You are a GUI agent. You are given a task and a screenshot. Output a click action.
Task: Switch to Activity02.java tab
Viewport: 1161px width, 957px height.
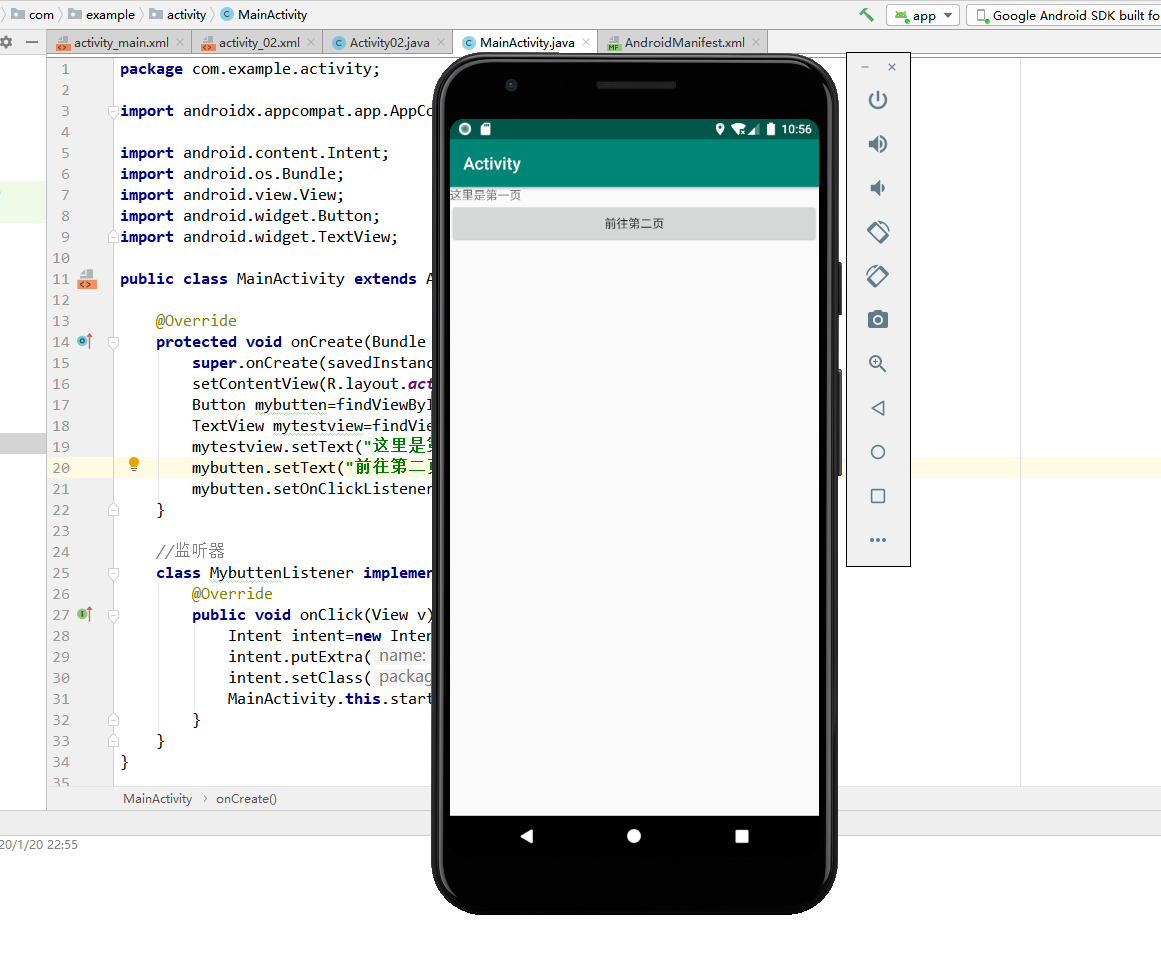click(389, 43)
